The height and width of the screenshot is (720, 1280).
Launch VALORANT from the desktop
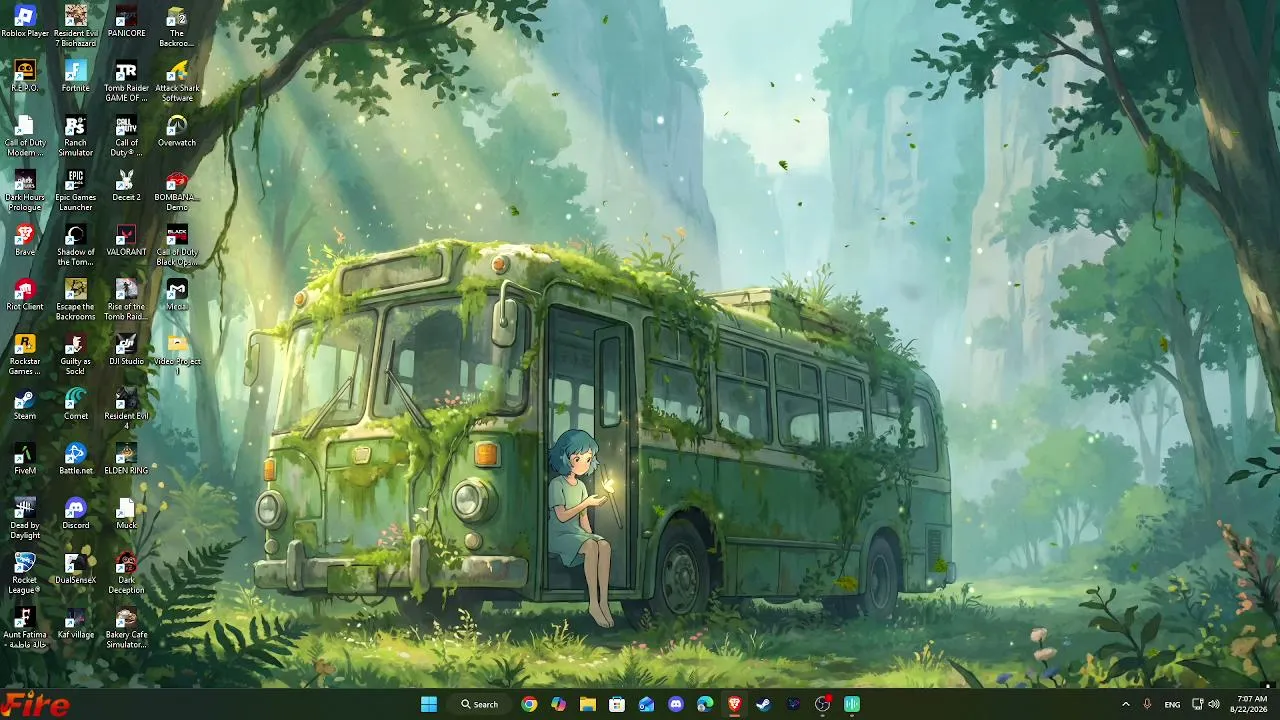tap(126, 240)
